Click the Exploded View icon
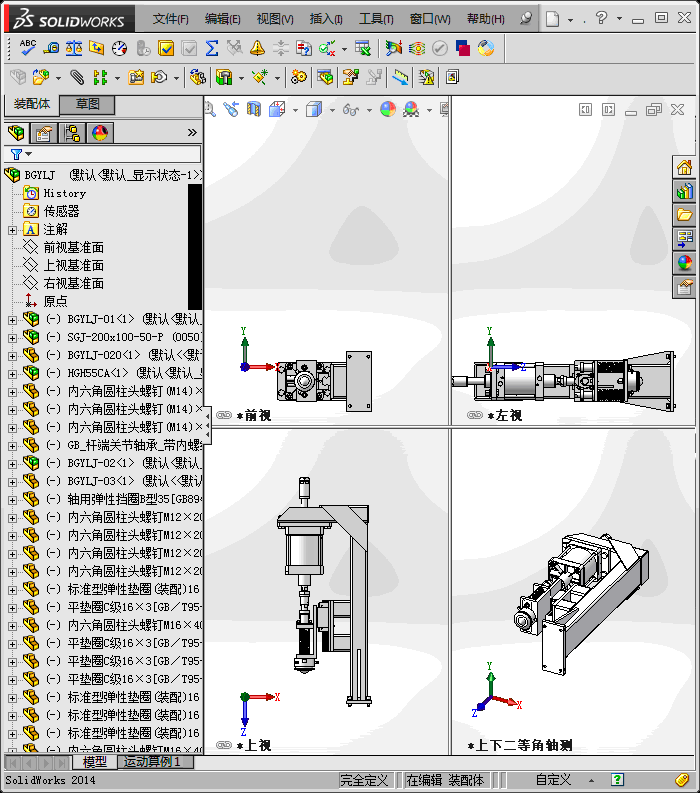This screenshot has height=793, width=700. (351, 77)
